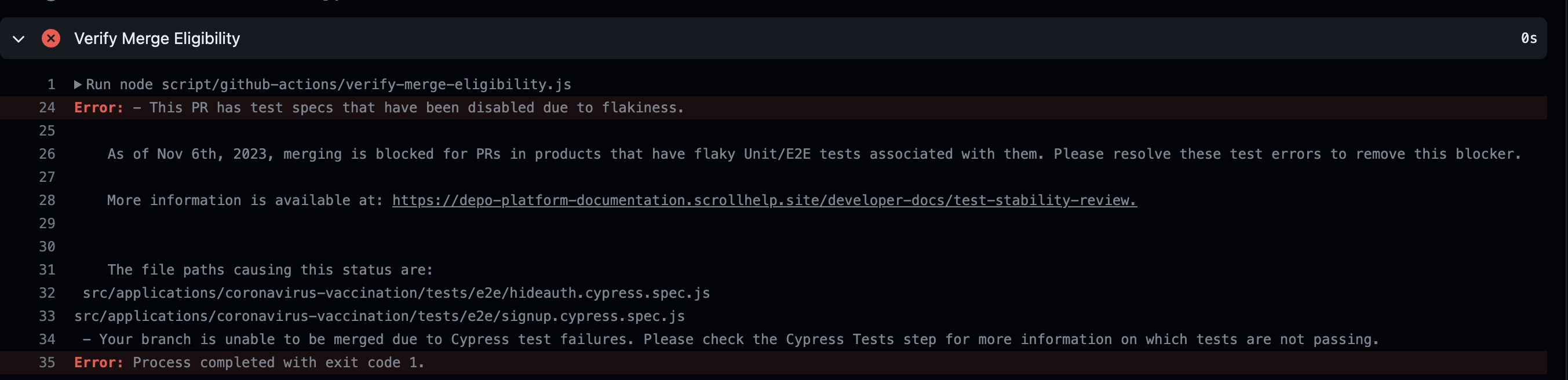Screen dimensions: 1568x380
Task: Click the chevron to collapse Verify Merge Eligibility logs
Action: [19, 38]
